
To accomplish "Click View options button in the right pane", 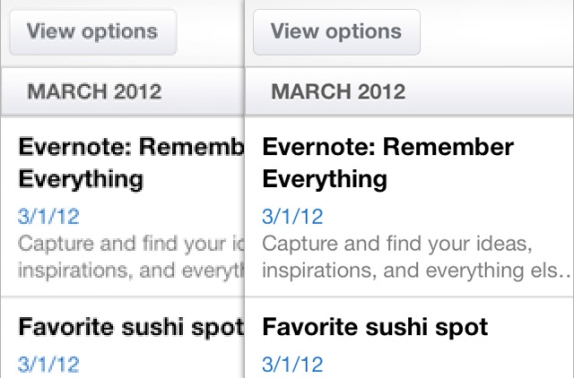I will point(337,32).
